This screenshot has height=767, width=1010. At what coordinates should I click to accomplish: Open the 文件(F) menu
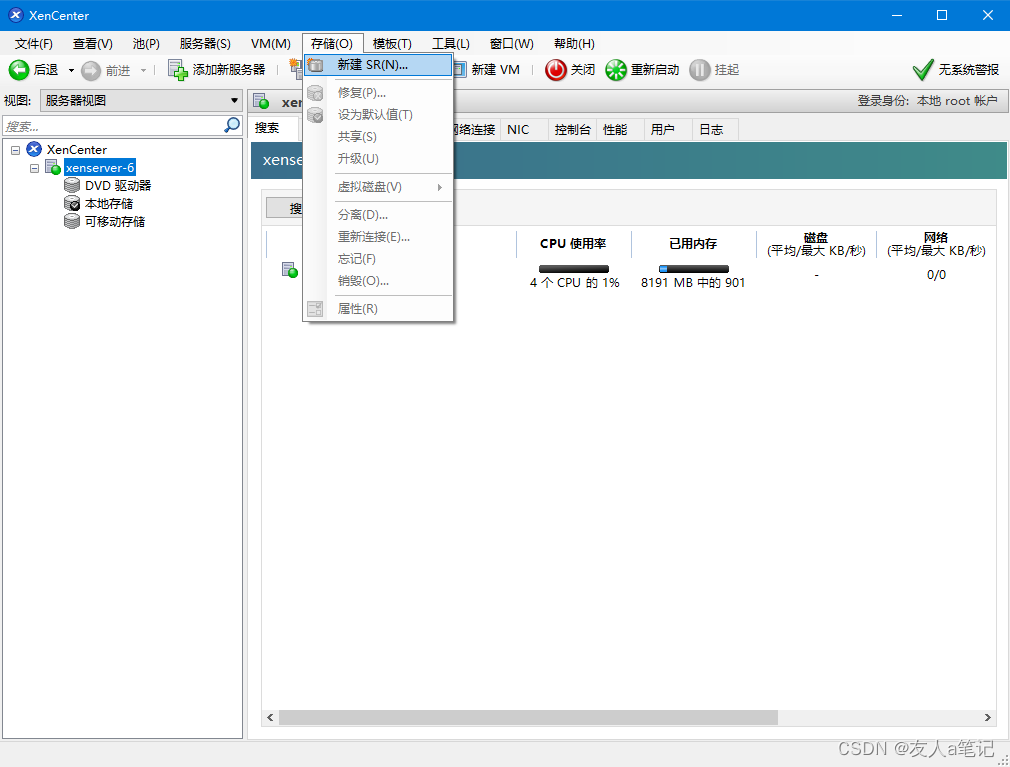[33, 43]
